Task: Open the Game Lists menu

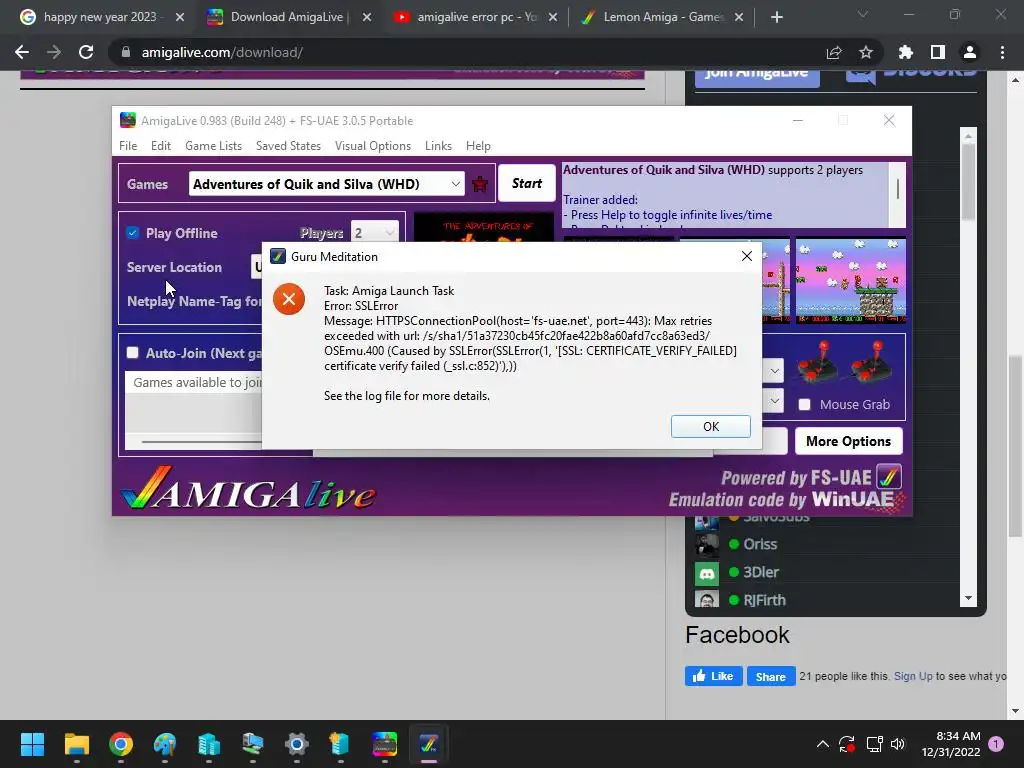Action: (x=214, y=146)
